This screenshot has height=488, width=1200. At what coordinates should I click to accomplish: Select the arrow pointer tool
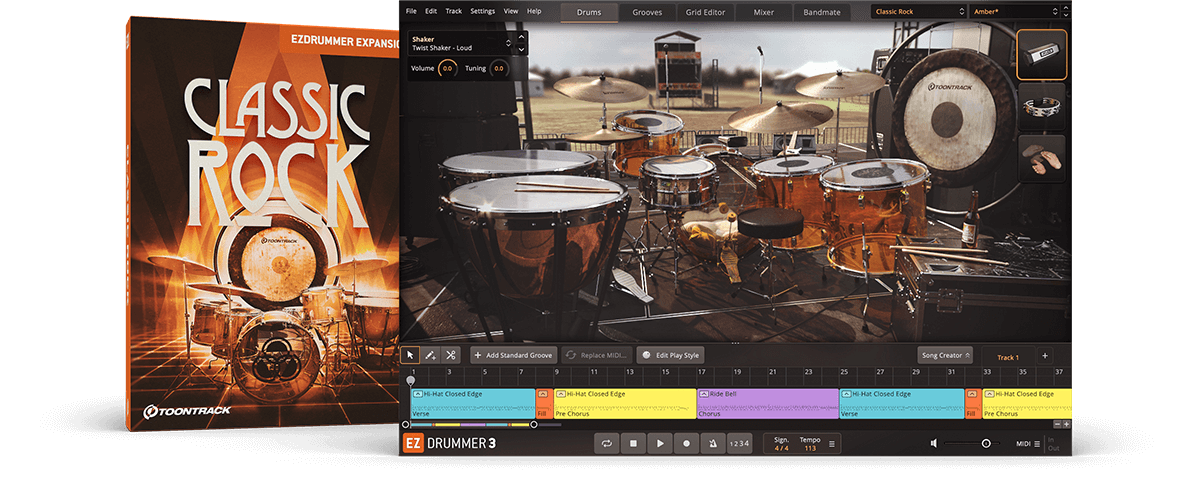(x=410, y=355)
